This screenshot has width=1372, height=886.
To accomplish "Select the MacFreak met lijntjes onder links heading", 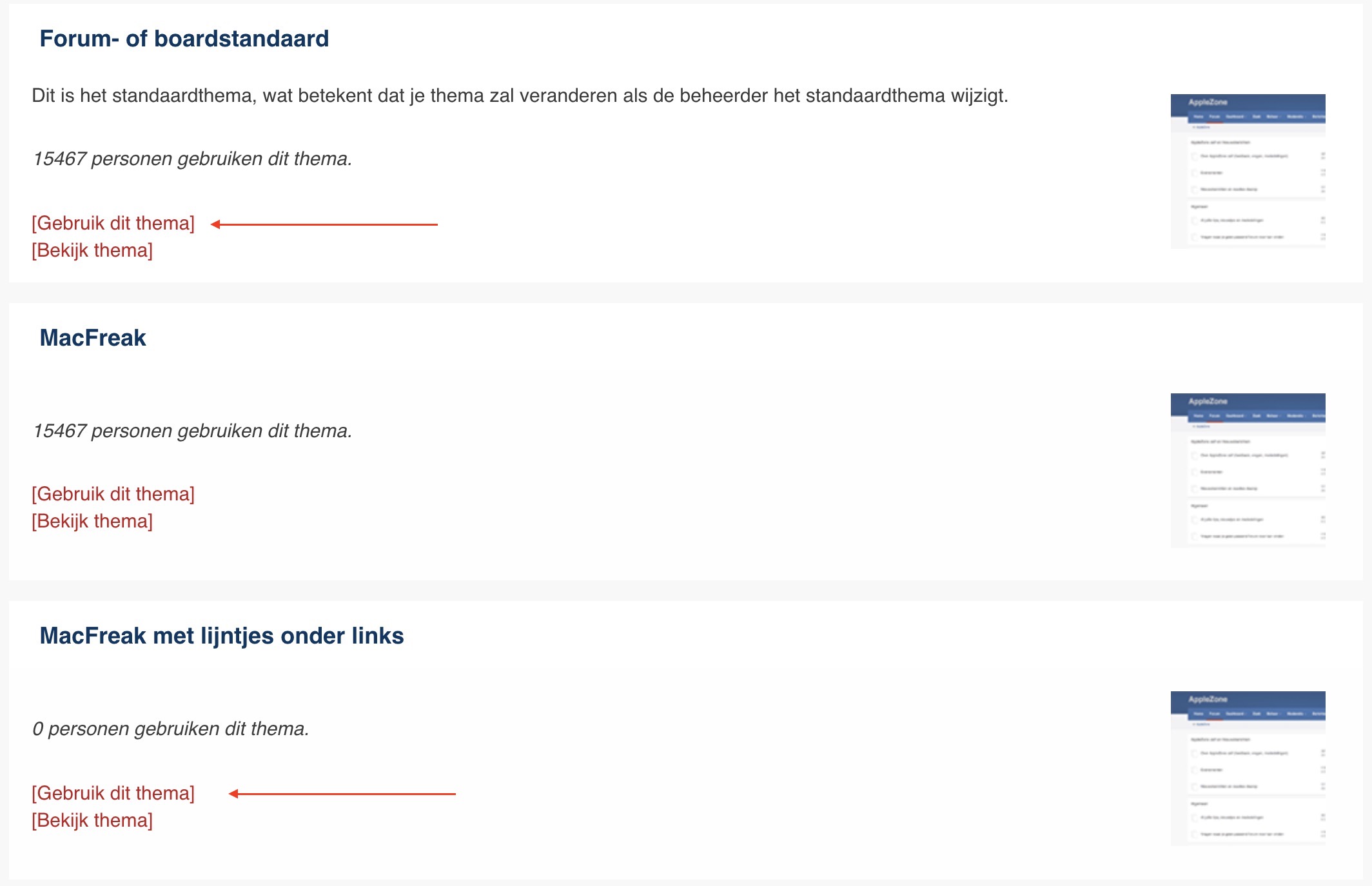I will click(x=222, y=636).
